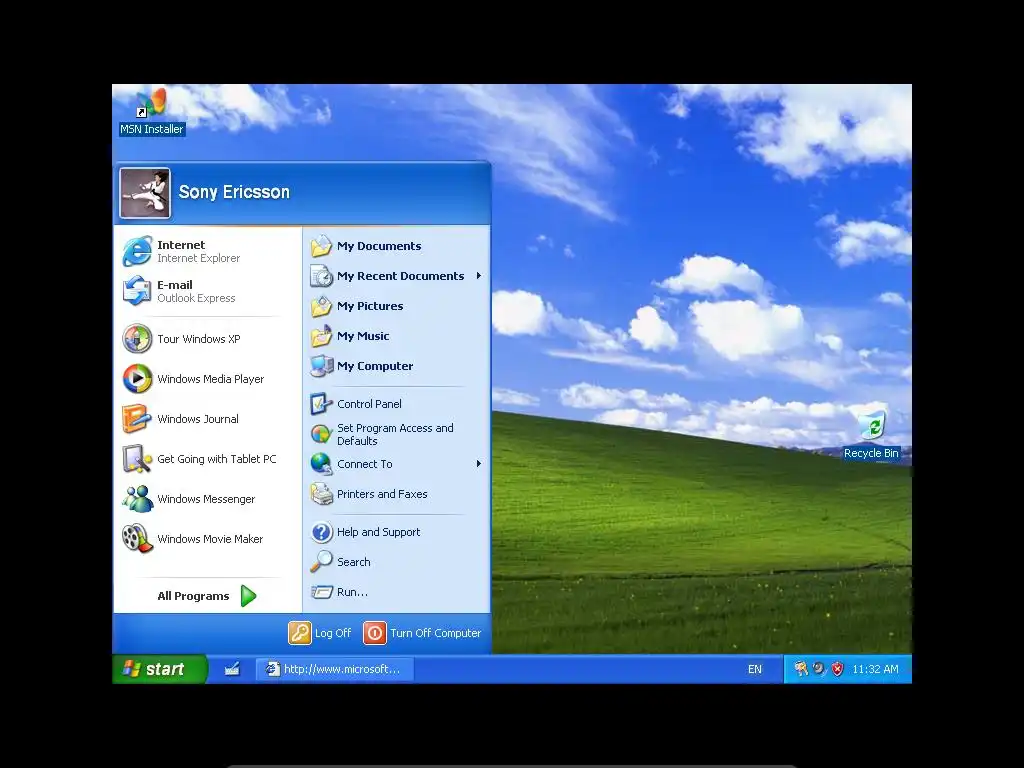Select the Connect To menu label
1024x768 pixels.
364,464
